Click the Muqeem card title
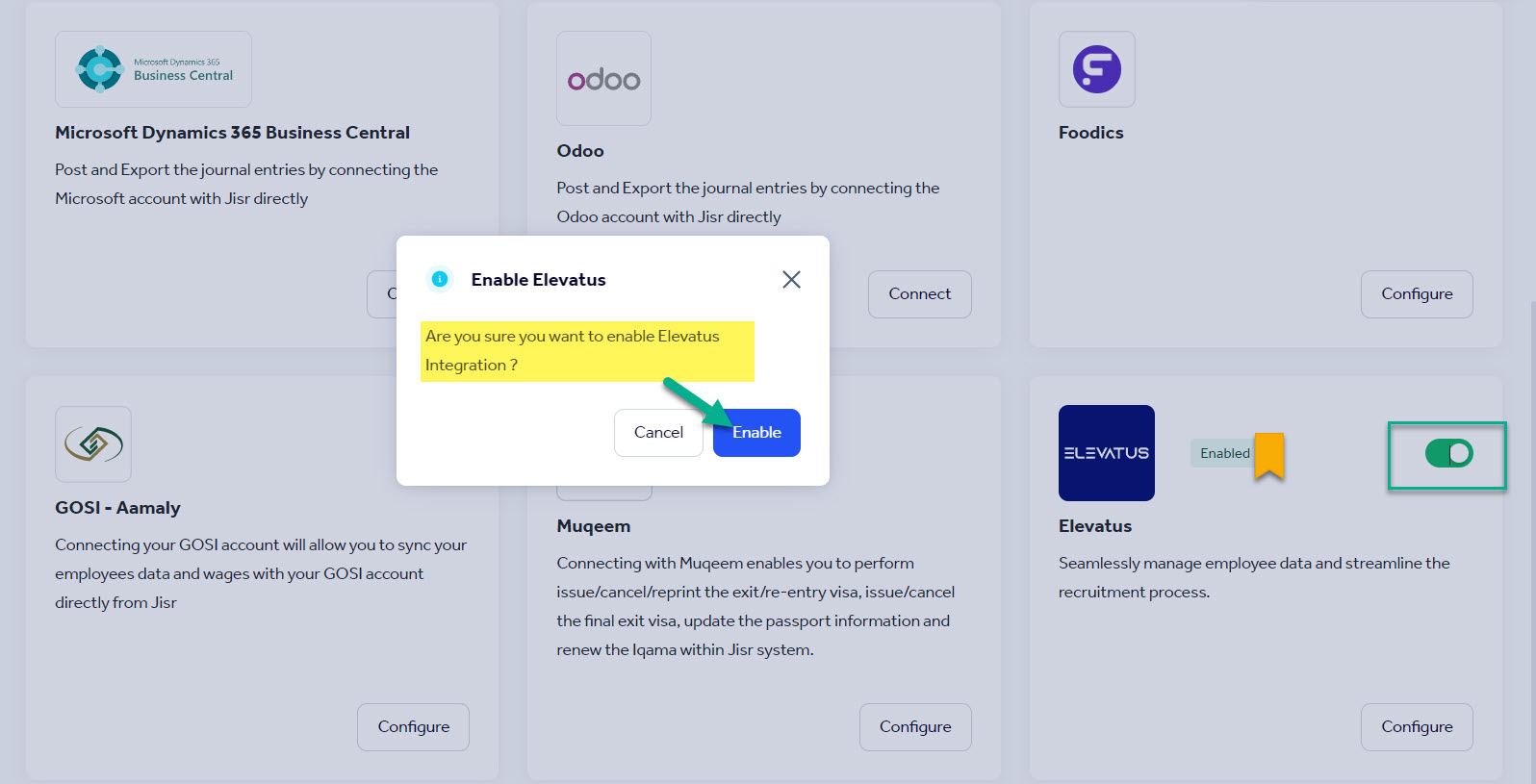The image size is (1536, 784). tap(593, 526)
